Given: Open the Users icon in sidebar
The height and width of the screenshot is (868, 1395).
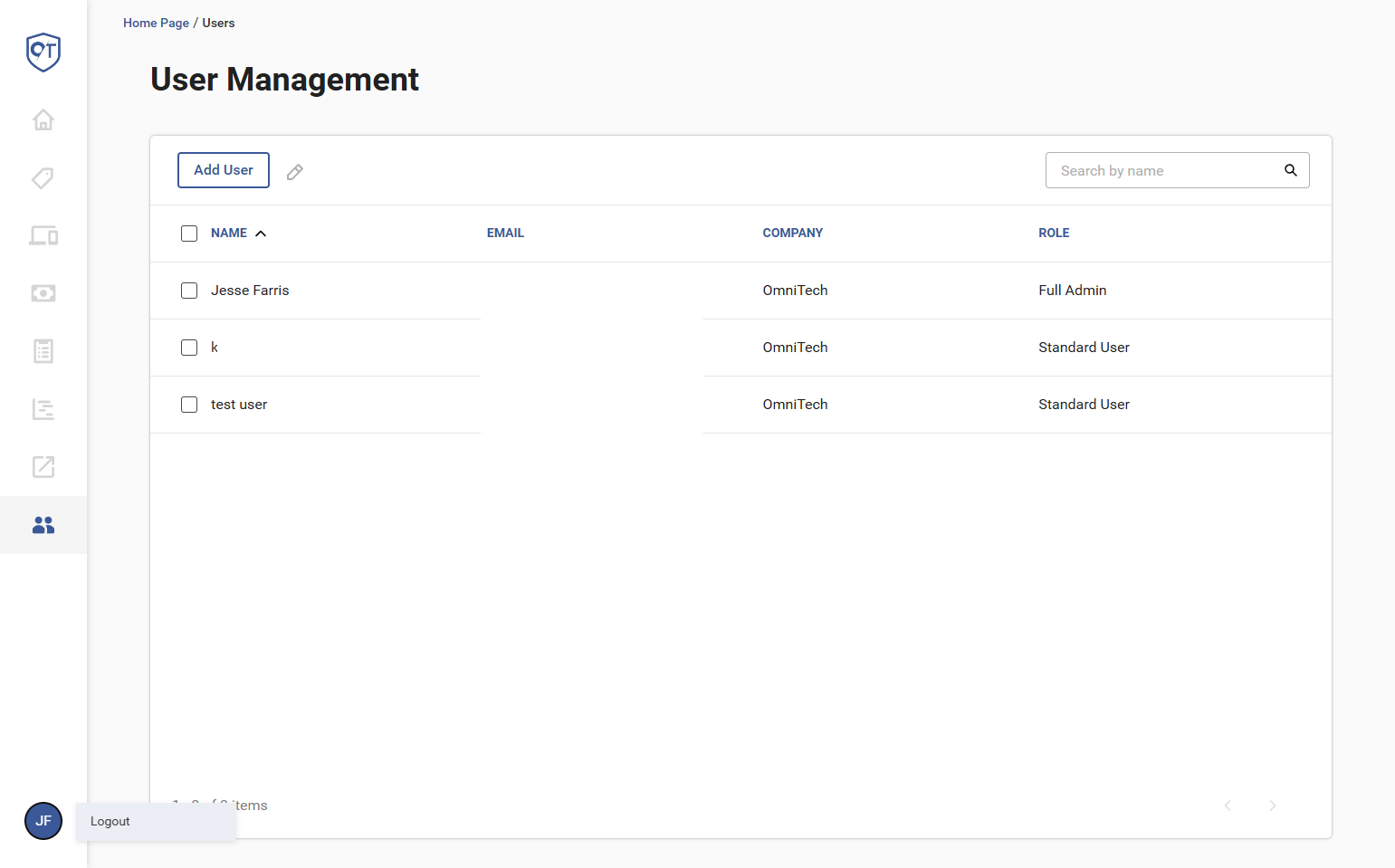Looking at the screenshot, I should [43, 525].
